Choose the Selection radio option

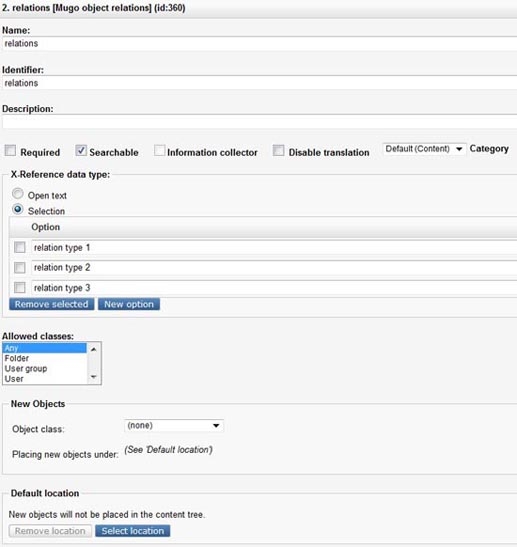[x=17, y=209]
